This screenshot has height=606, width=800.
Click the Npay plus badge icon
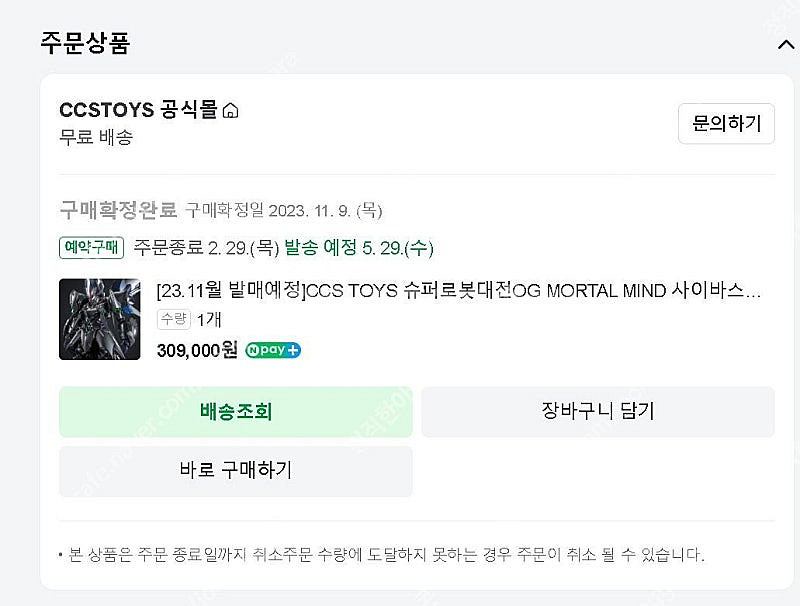click(x=273, y=350)
